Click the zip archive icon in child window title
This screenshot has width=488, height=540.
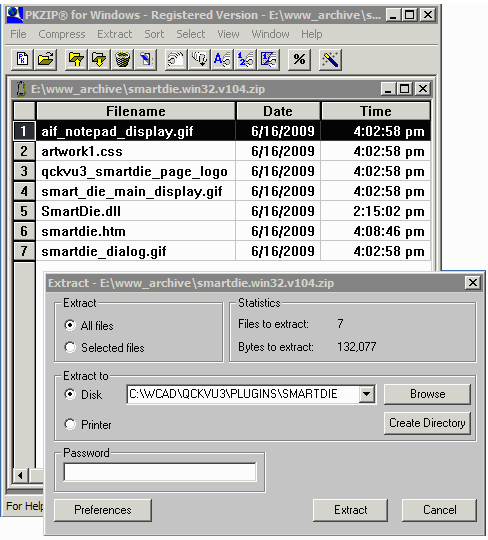21,89
